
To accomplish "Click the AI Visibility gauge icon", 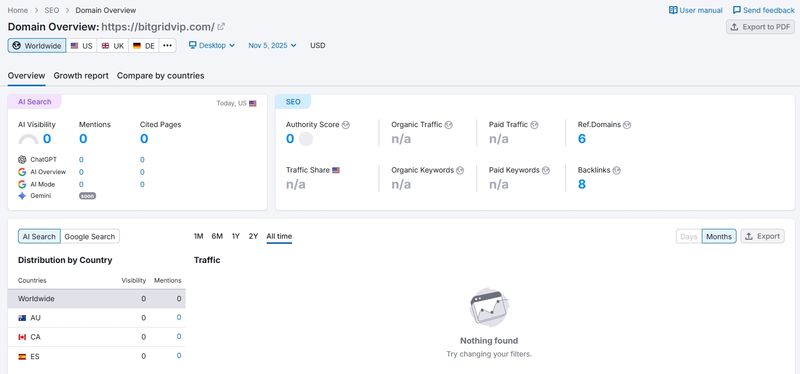I will (x=28, y=139).
